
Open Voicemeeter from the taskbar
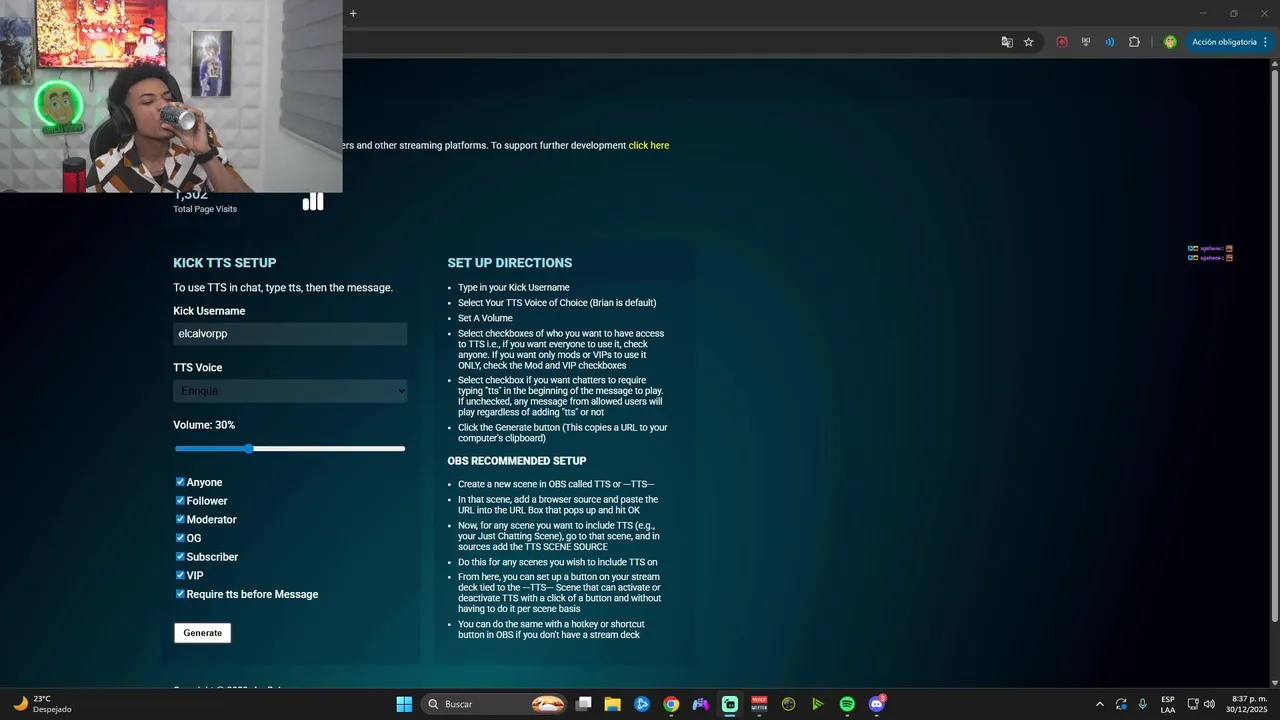tap(759, 704)
